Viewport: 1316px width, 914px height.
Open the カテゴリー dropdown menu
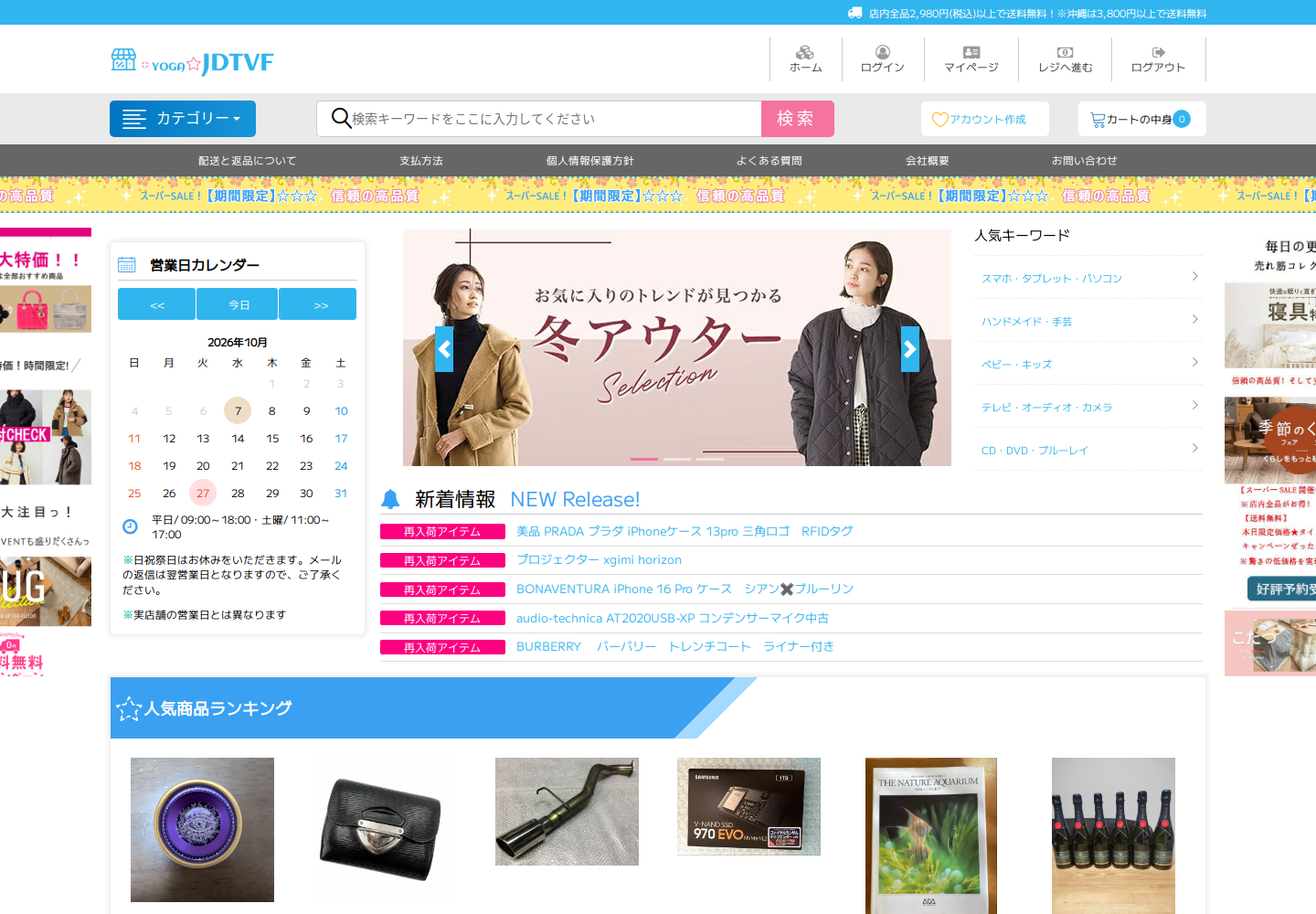tap(183, 119)
